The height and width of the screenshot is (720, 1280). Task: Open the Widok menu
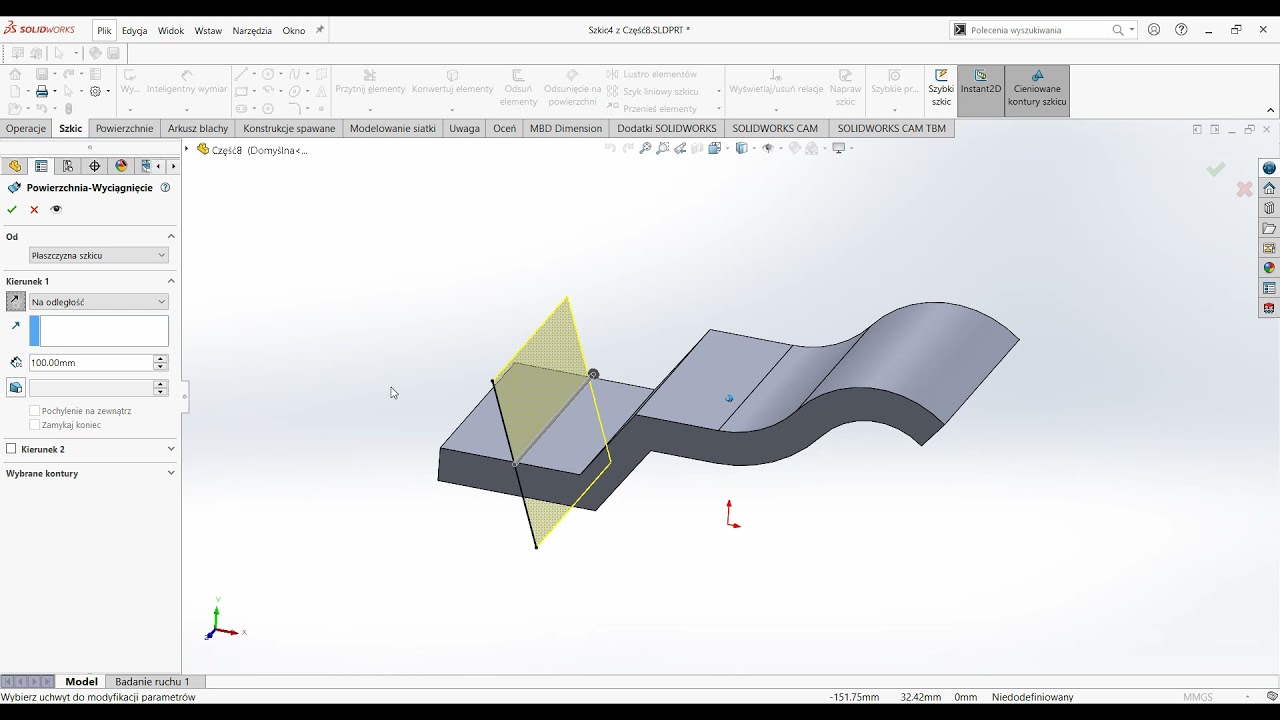tap(171, 30)
